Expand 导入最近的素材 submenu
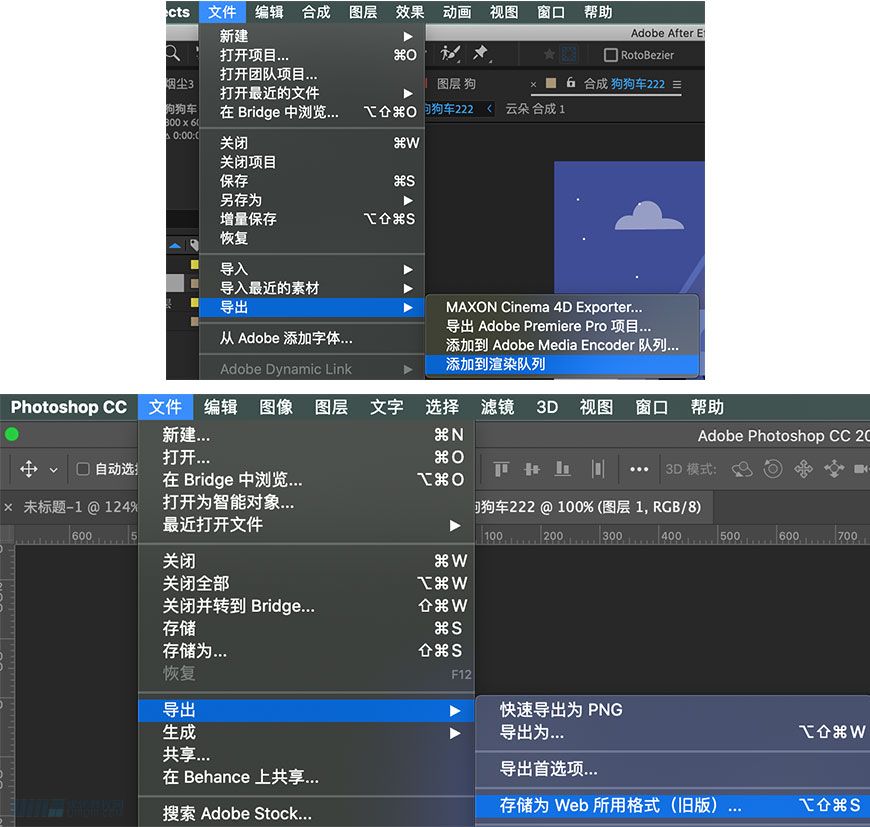Image resolution: width=870 pixels, height=827 pixels. pos(408,288)
